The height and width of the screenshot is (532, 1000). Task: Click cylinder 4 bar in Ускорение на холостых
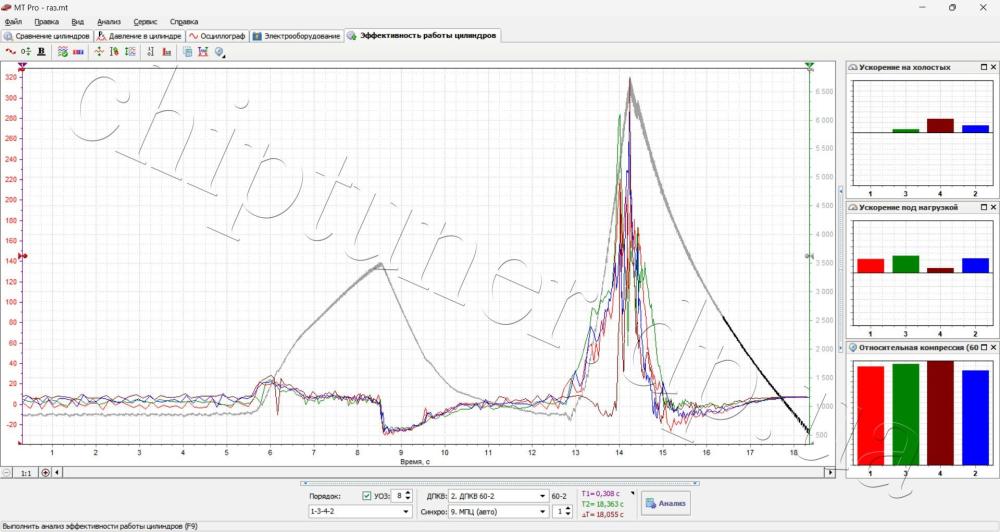coord(940,126)
